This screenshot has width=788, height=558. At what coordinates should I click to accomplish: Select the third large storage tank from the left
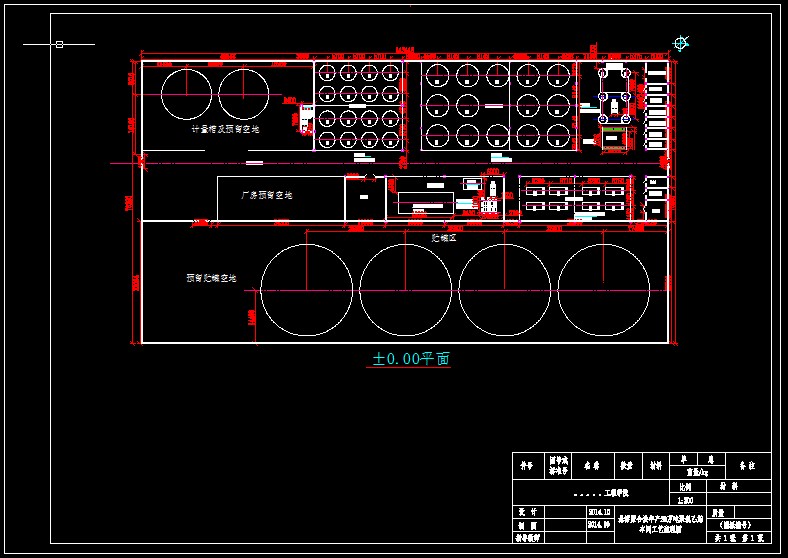click(504, 288)
